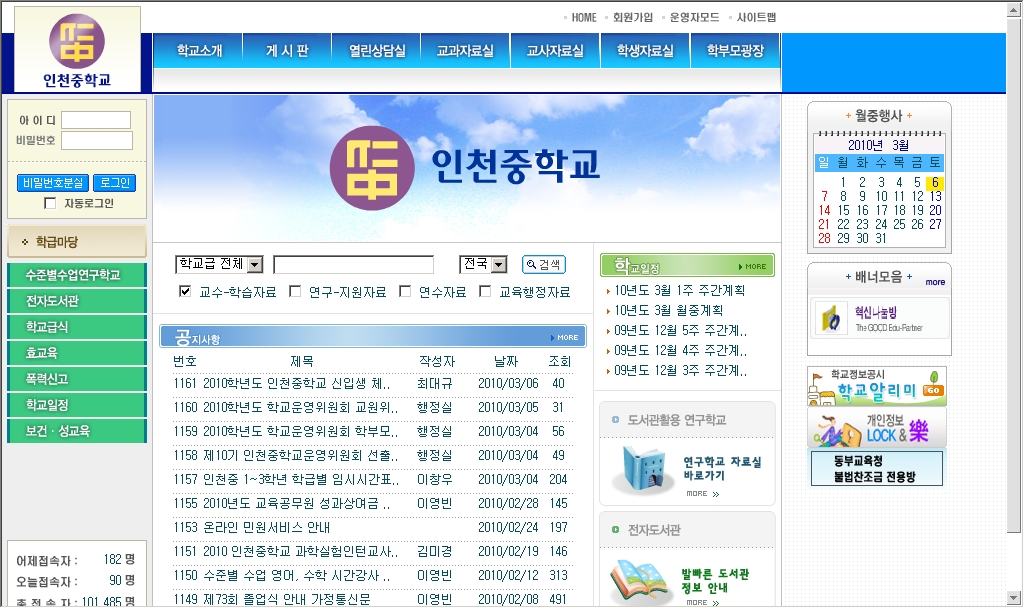Open the 개인정보 LOCK & 樂 banner
The width and height of the screenshot is (1024, 608).
[876, 428]
